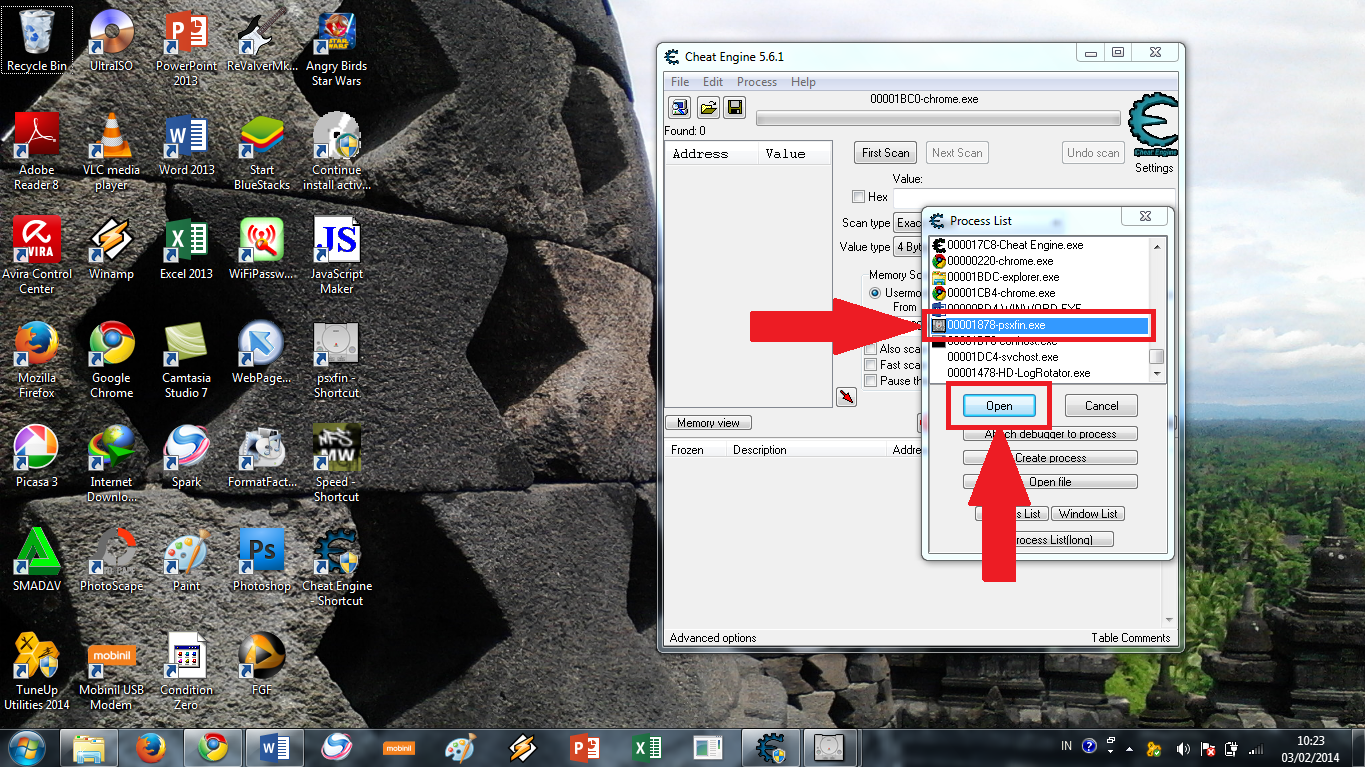Click the Open file button

(1050, 482)
